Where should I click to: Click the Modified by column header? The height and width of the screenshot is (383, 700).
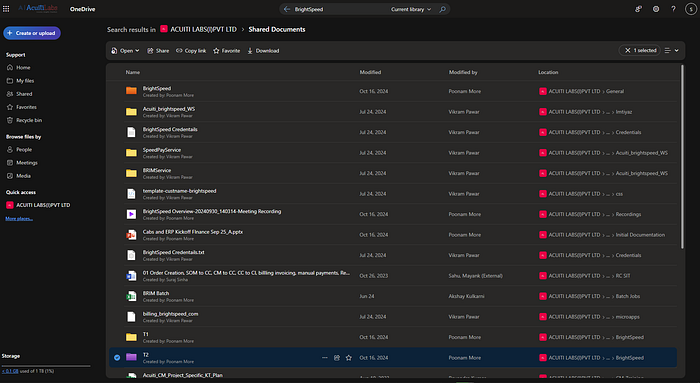pyautogui.click(x=463, y=72)
